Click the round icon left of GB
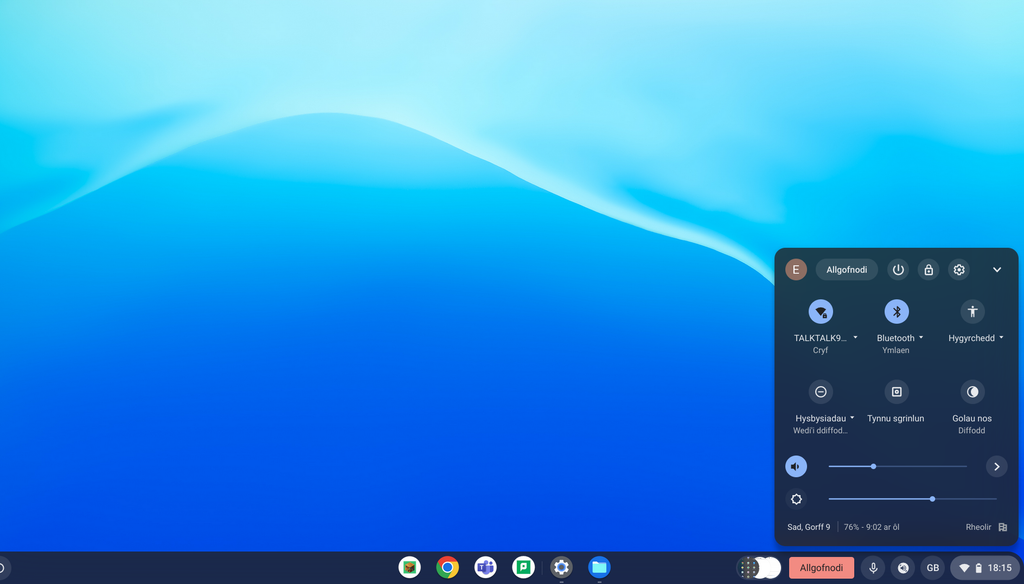The width and height of the screenshot is (1024, 584). coord(903,568)
